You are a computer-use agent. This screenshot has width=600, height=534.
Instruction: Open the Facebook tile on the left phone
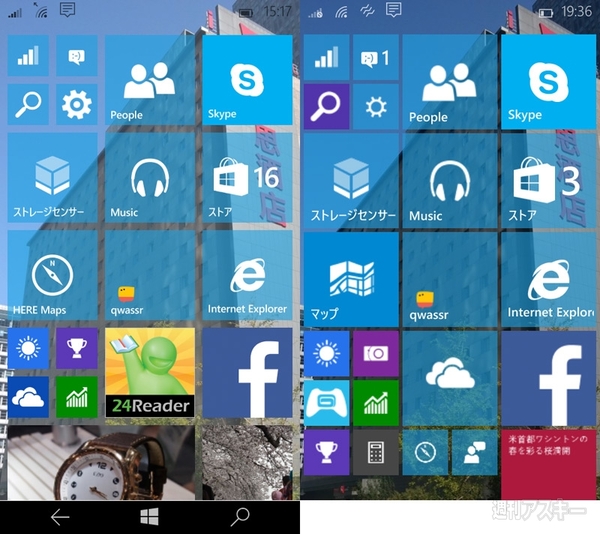[x=248, y=373]
